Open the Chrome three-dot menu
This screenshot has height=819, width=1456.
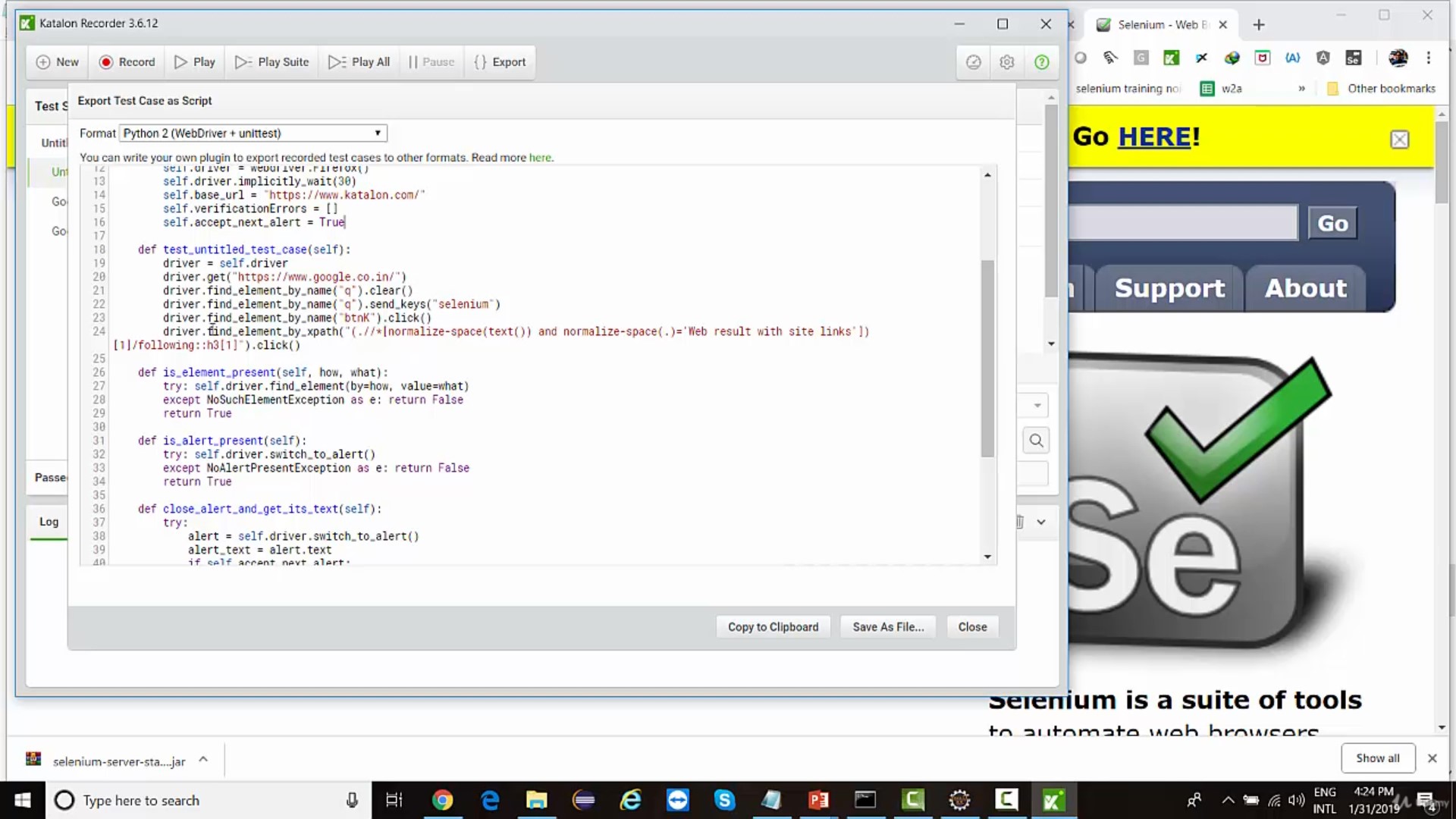pyautogui.click(x=1429, y=58)
